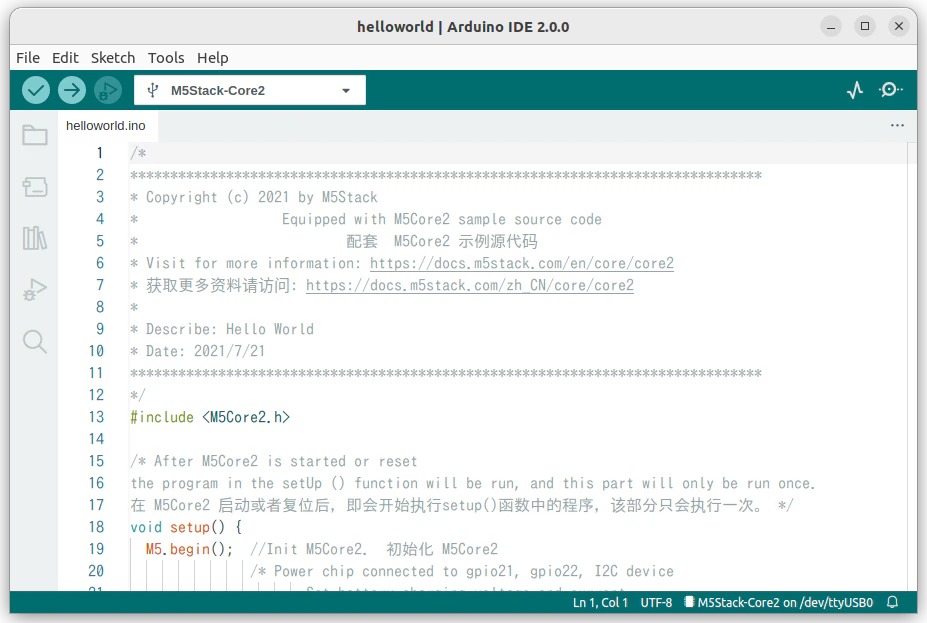
Task: Click line number 1 in the gutter
Action: click(x=100, y=153)
